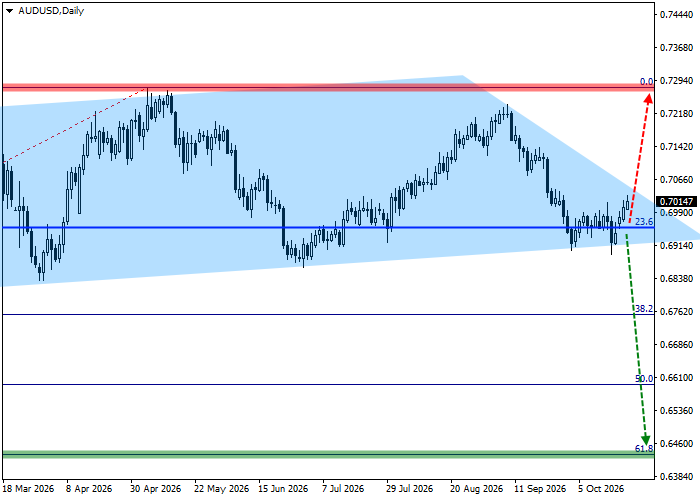Click the 18 Mar 2026 date label

tap(29, 489)
